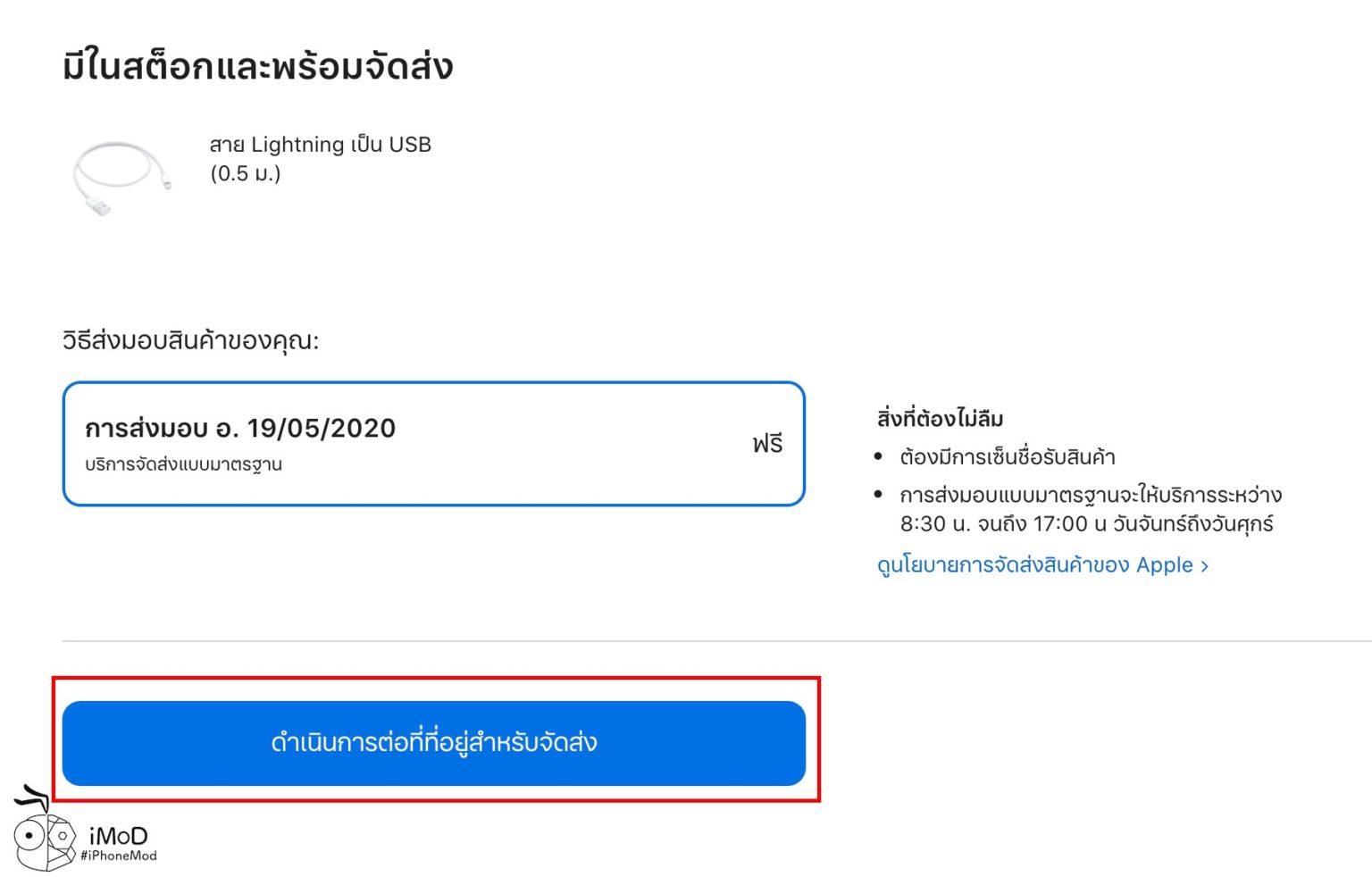Click the Lightning cable product thumbnail
The image size is (1372, 877).
click(x=121, y=177)
